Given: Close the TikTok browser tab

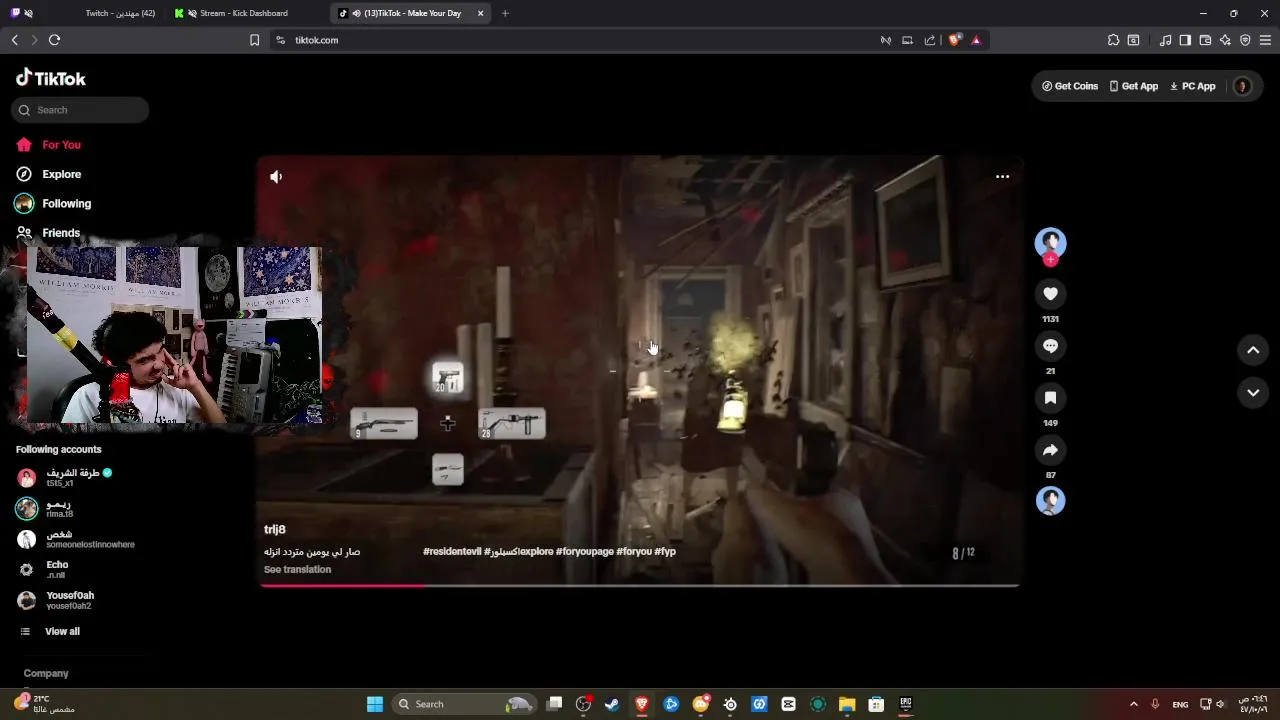Looking at the screenshot, I should click(481, 13).
